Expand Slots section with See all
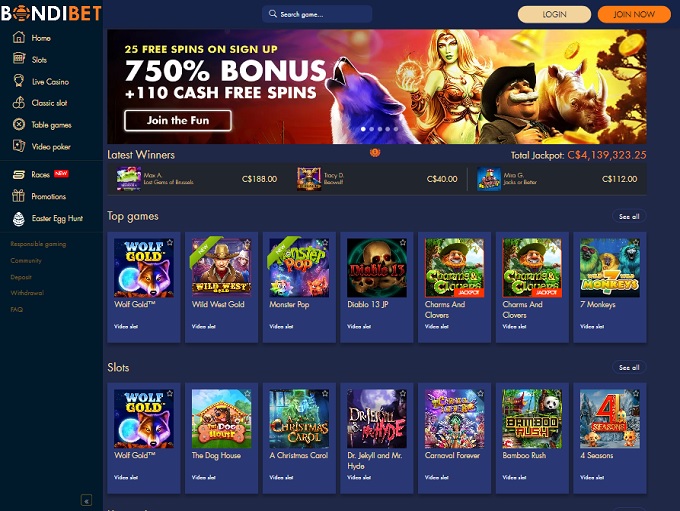 click(629, 367)
